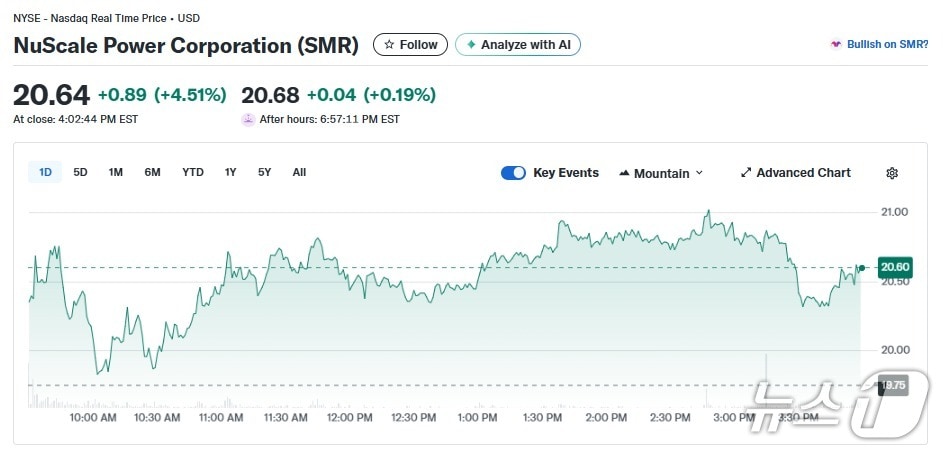The image size is (943, 452).
Task: Select the 1Y time range
Action: [231, 172]
